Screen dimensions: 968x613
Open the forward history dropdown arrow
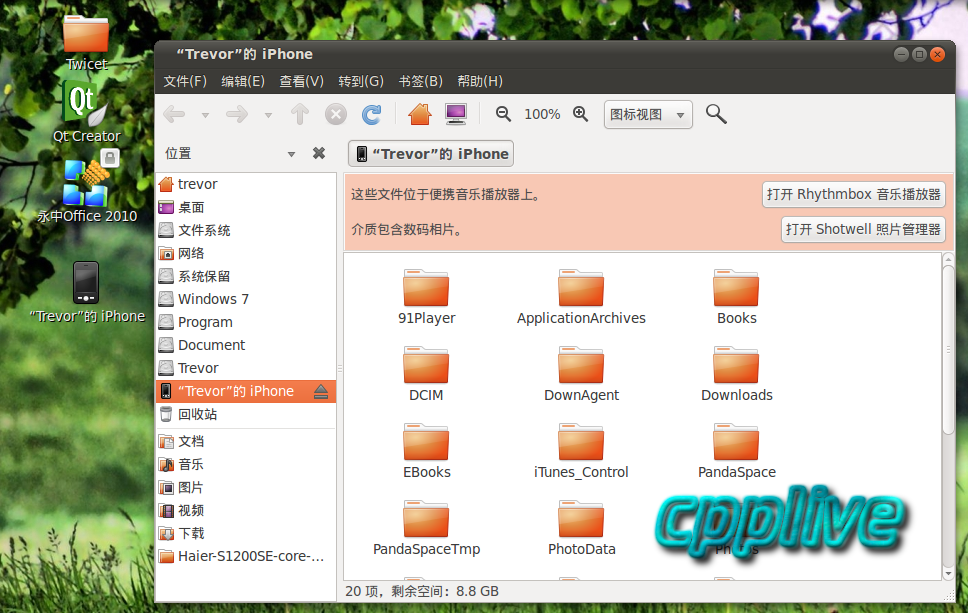(x=268, y=115)
